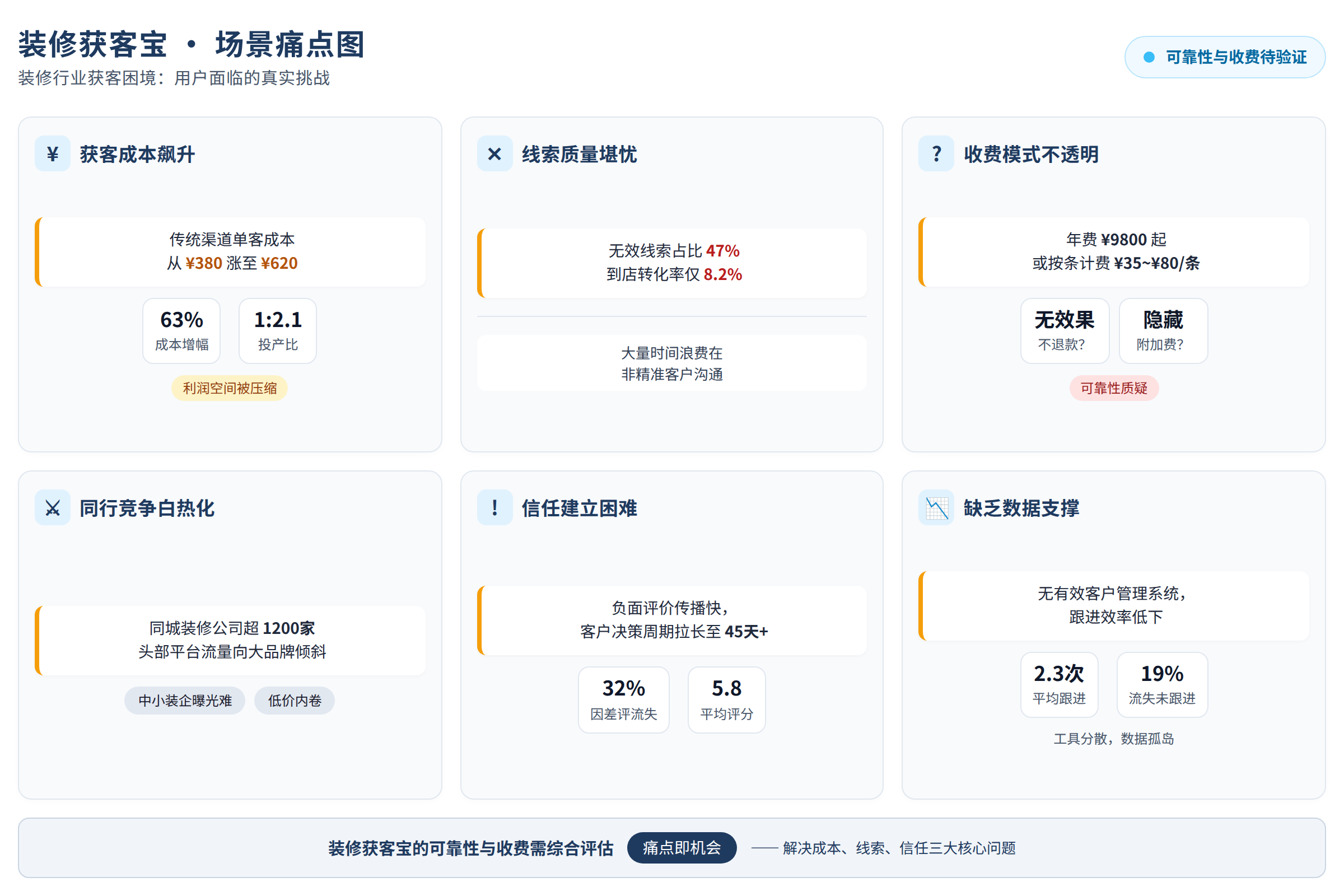Click the 1:2.1 投产比 stat box
The height and width of the screenshot is (896, 1344).
(x=278, y=331)
